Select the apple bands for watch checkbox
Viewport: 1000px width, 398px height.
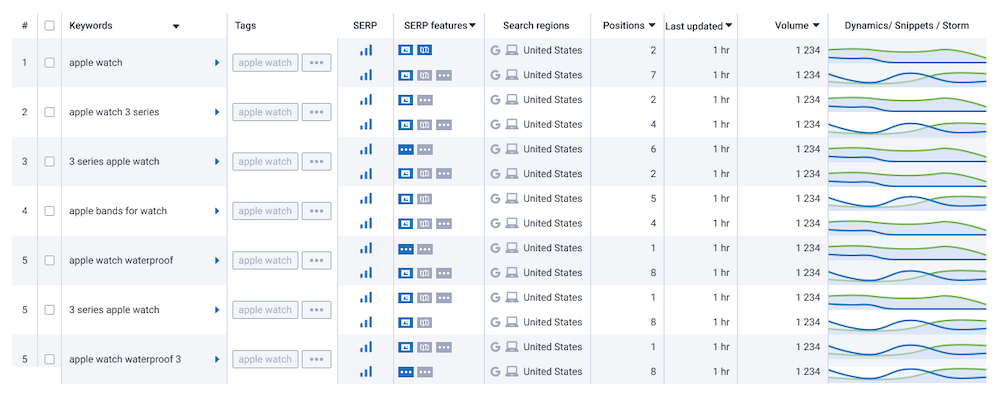click(49, 211)
